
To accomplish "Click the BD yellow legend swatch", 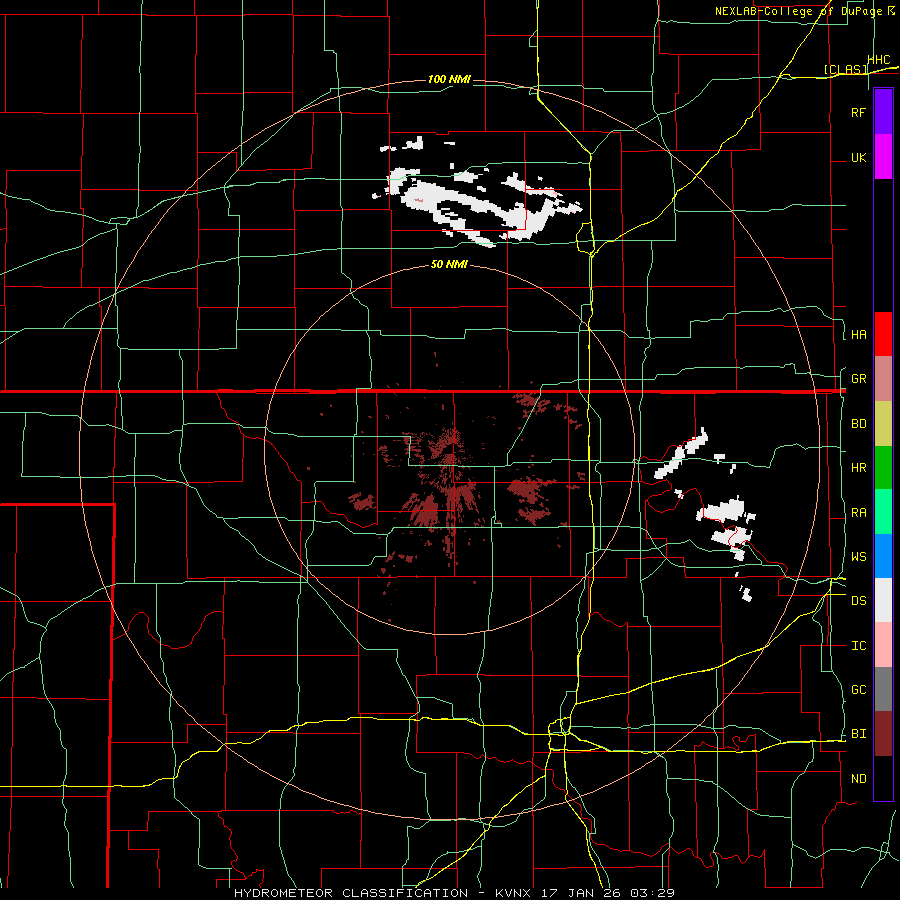I will pyautogui.click(x=883, y=424).
